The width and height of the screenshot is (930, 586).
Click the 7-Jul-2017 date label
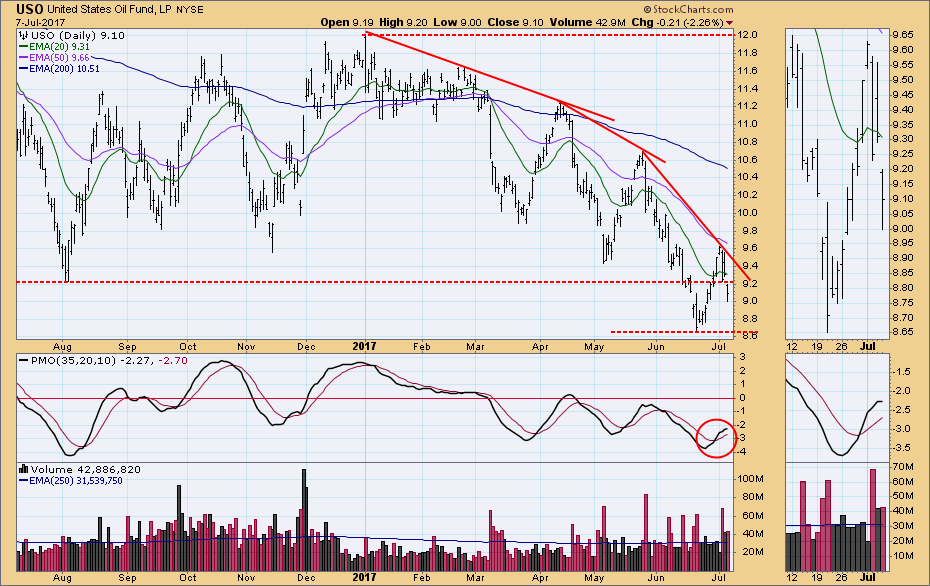(x=40, y=23)
